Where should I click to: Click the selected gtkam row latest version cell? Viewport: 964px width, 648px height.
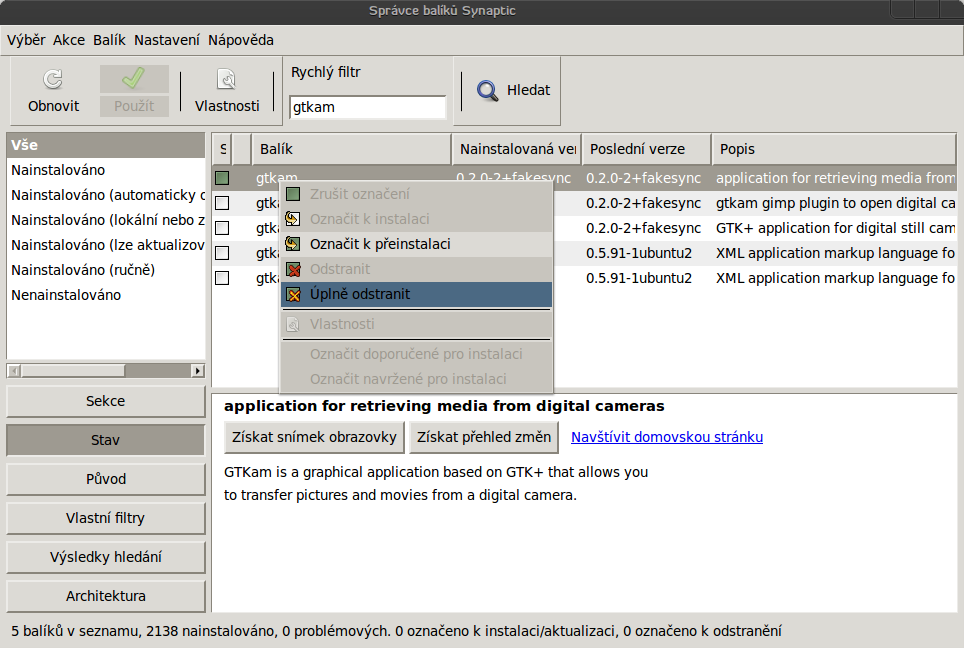point(643,178)
